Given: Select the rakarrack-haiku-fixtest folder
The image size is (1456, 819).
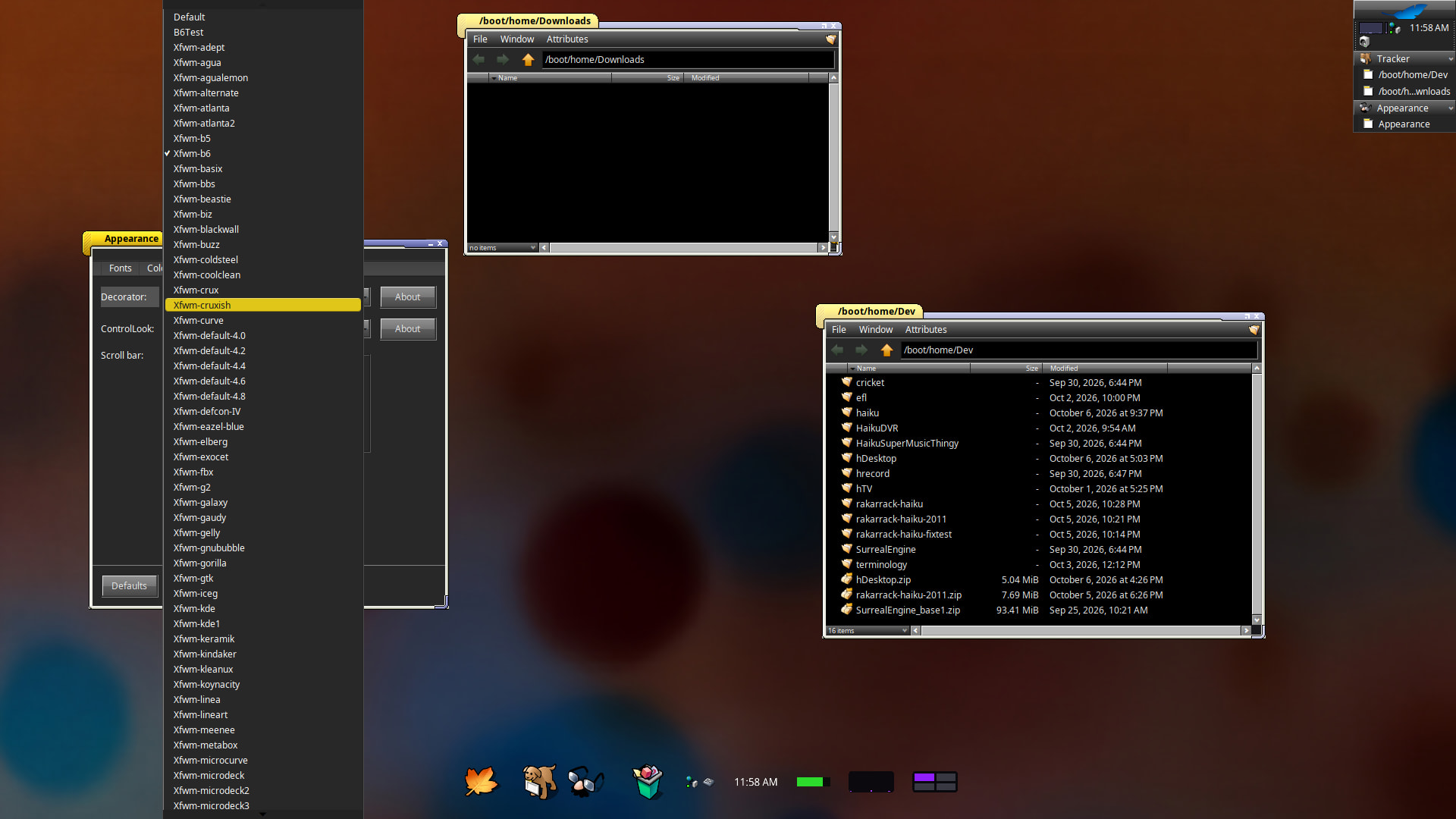Looking at the screenshot, I should coord(903,534).
